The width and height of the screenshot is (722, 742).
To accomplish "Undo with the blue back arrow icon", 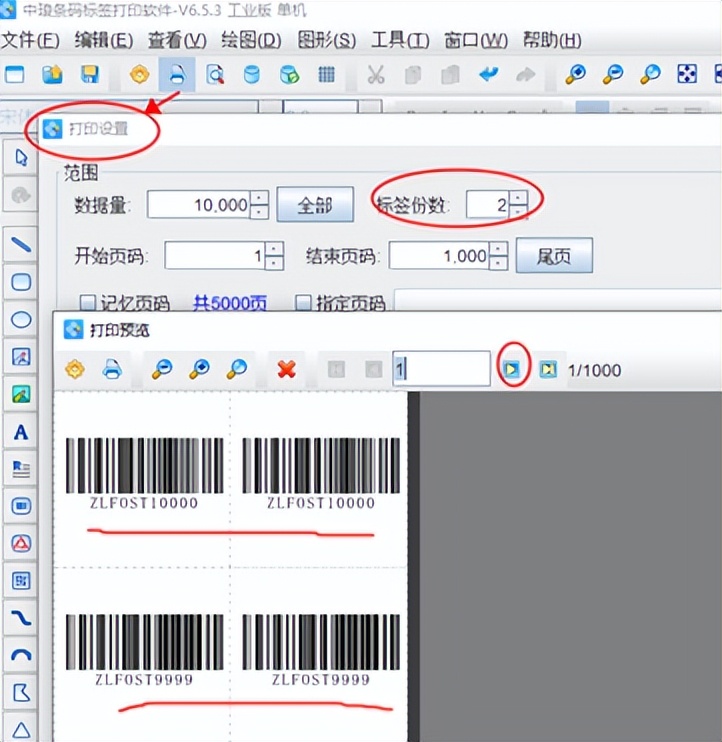I will 488,74.
